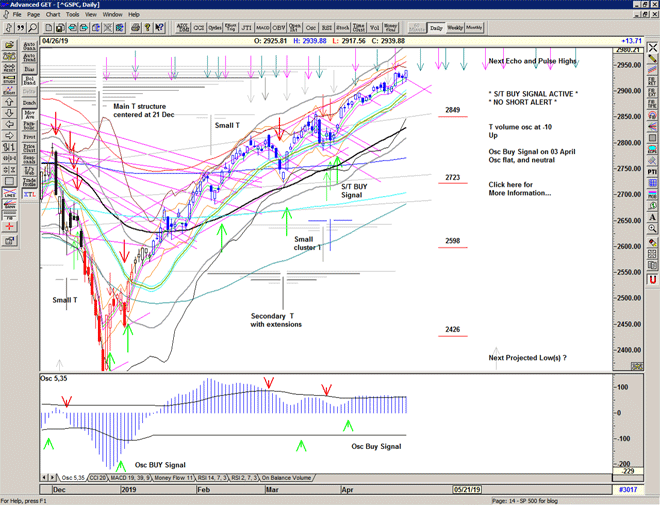Click the 05/21/19 date marker on the time axis
The width and height of the screenshot is (660, 505).
click(x=467, y=488)
